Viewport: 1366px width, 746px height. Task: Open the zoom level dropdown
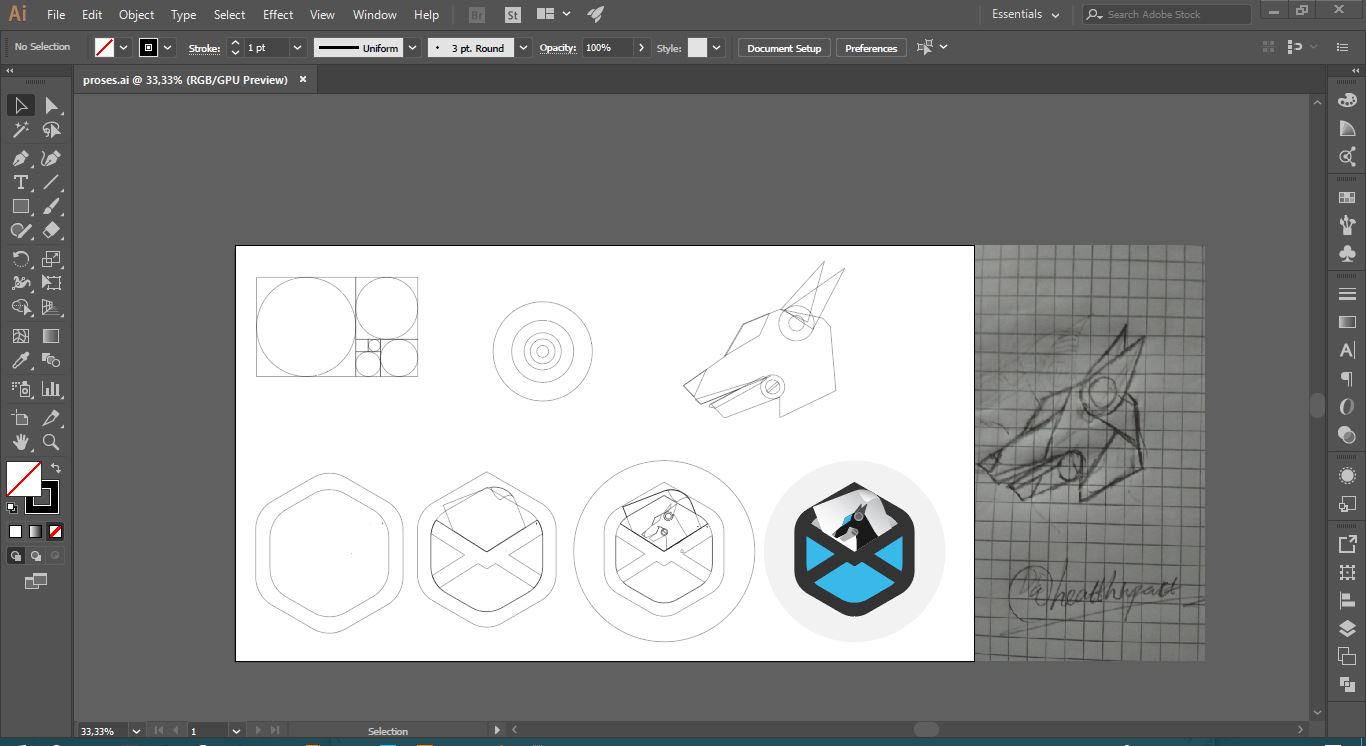[x=136, y=731]
